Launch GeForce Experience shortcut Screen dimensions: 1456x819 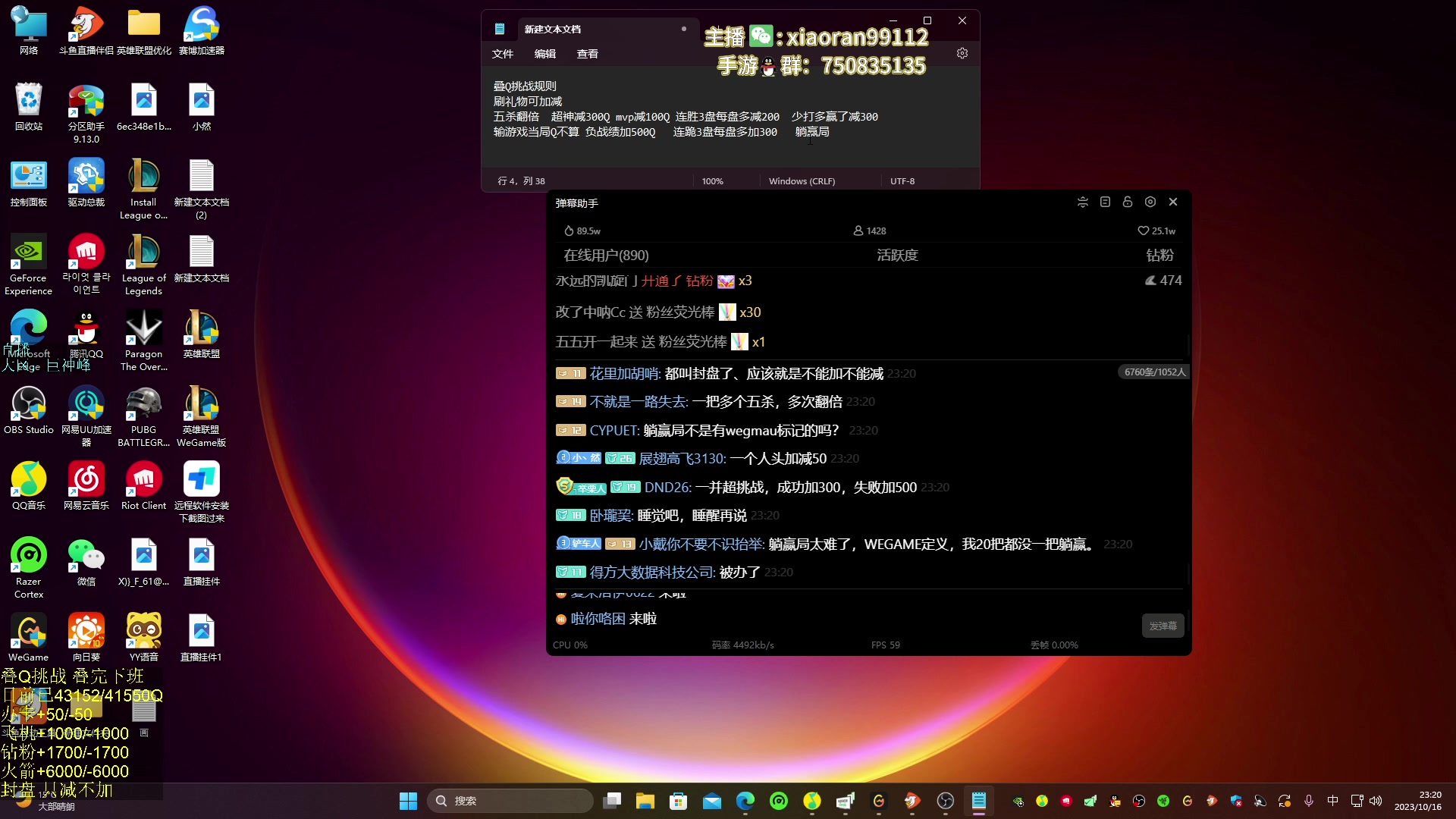(x=29, y=264)
